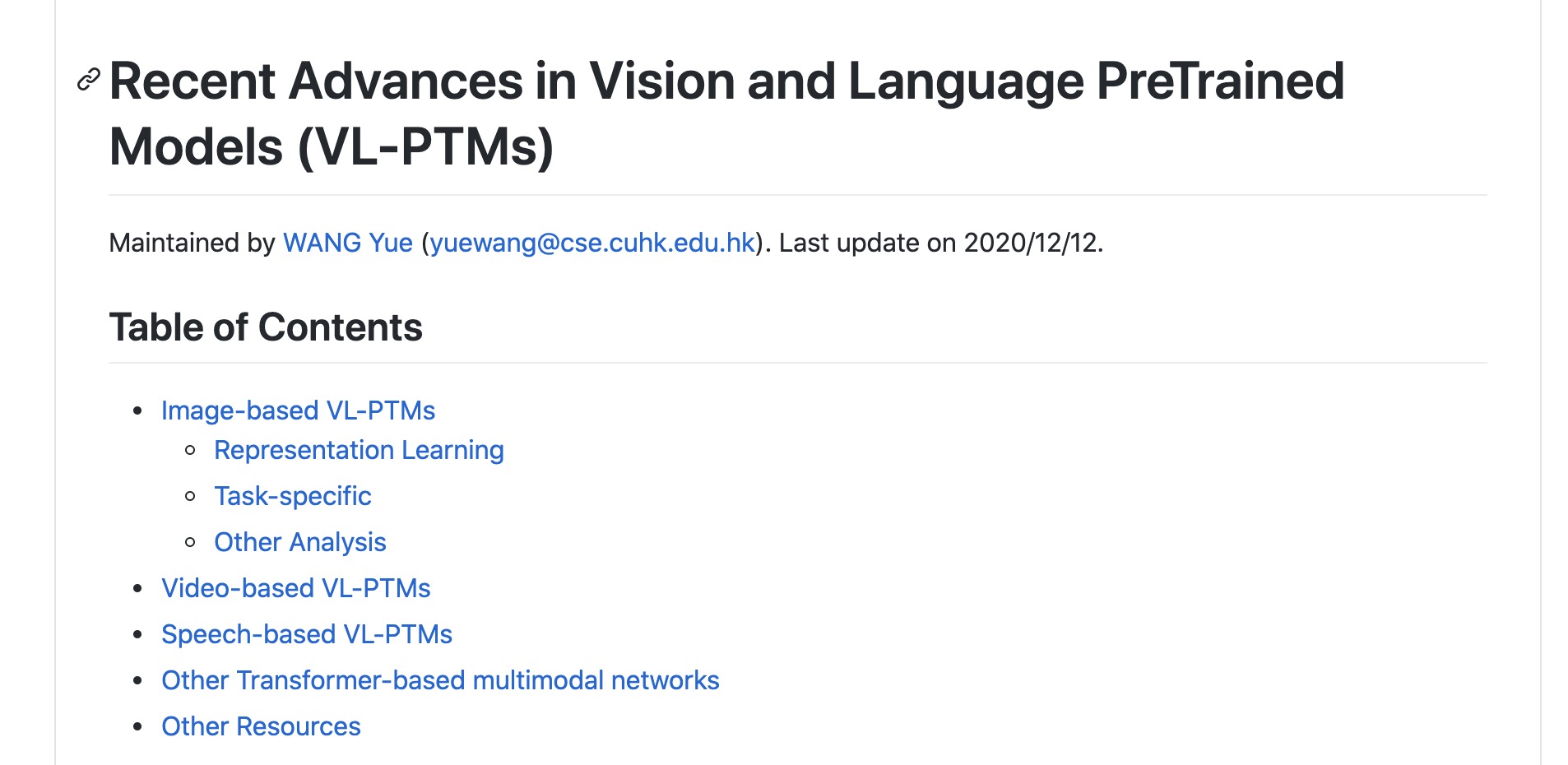
Task: Click the divider line under Table of Contents
Action: (796, 363)
